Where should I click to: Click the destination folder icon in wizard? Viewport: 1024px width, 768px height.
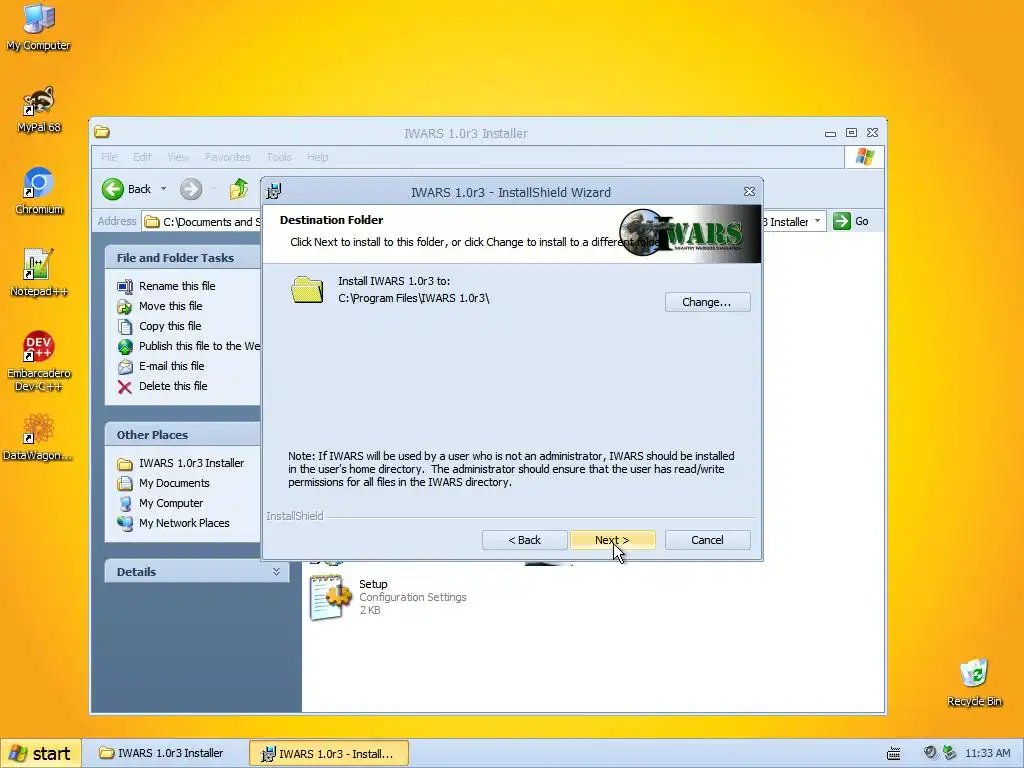click(x=307, y=289)
